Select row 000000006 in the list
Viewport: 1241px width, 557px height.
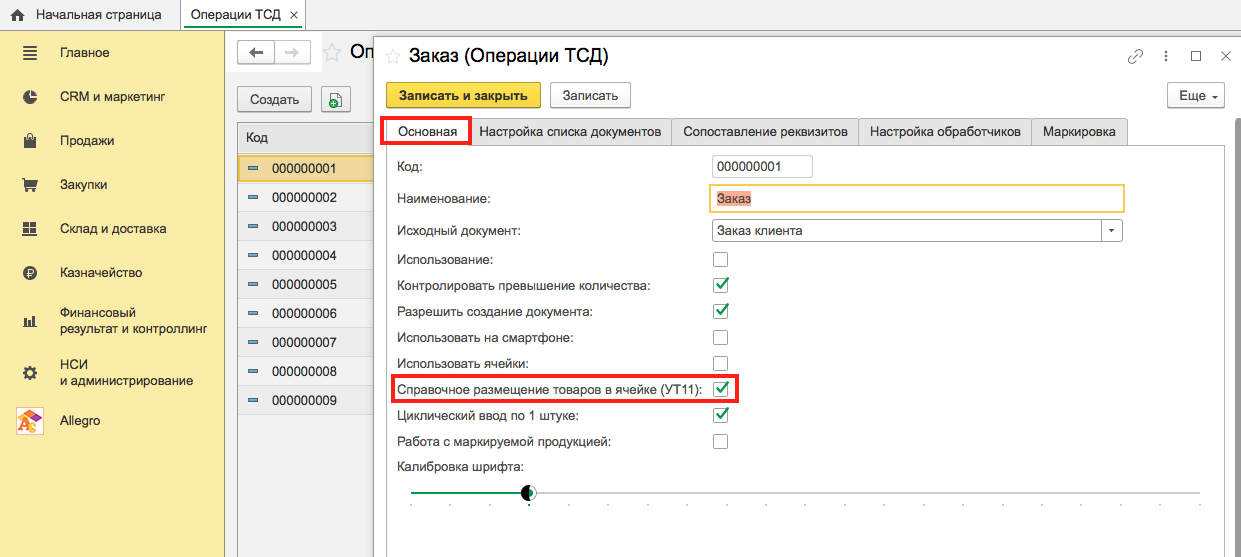[305, 313]
